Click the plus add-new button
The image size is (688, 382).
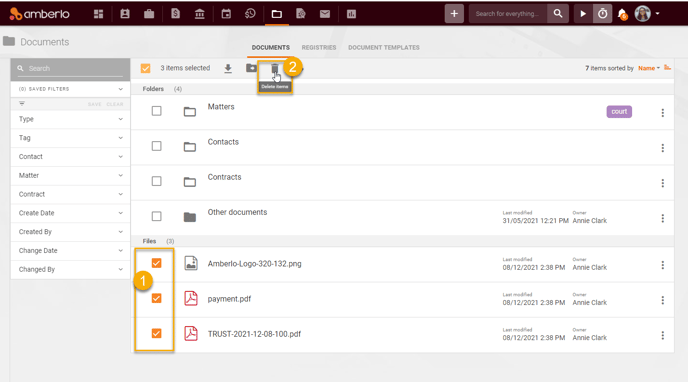(454, 14)
